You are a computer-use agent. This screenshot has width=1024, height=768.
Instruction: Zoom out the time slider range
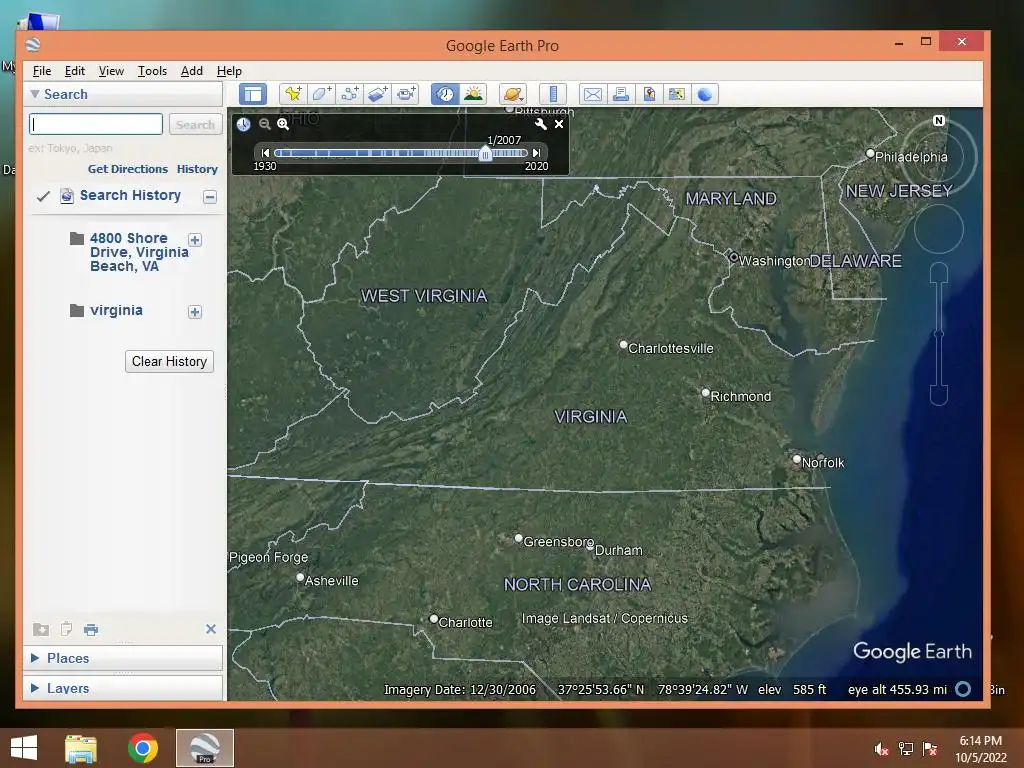264,124
